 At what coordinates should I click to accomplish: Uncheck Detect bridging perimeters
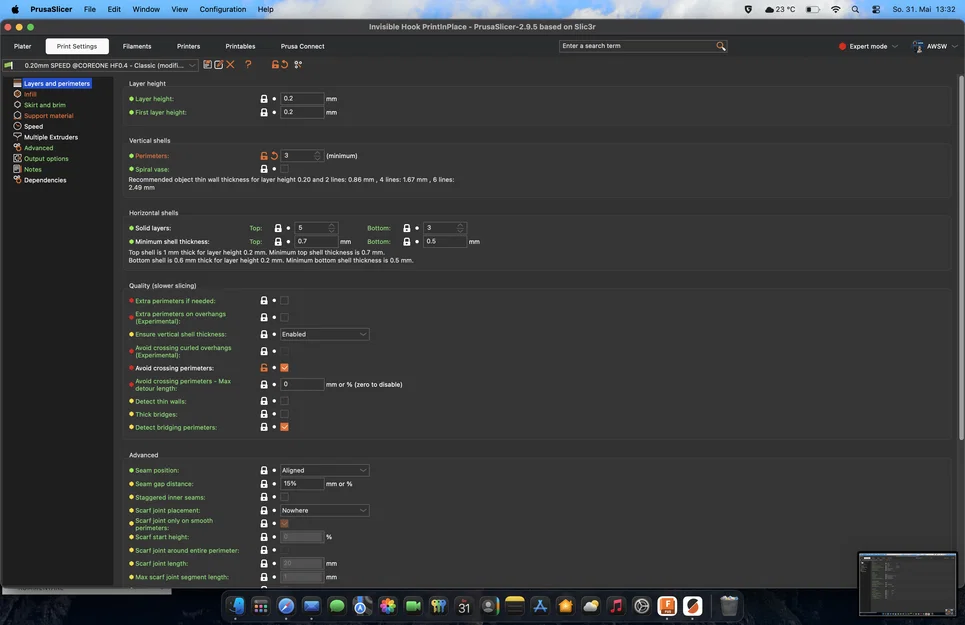click(284, 427)
